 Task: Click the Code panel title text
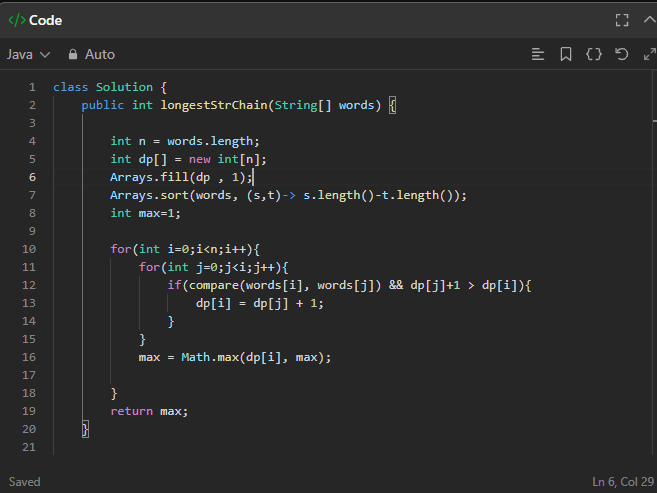(46, 20)
